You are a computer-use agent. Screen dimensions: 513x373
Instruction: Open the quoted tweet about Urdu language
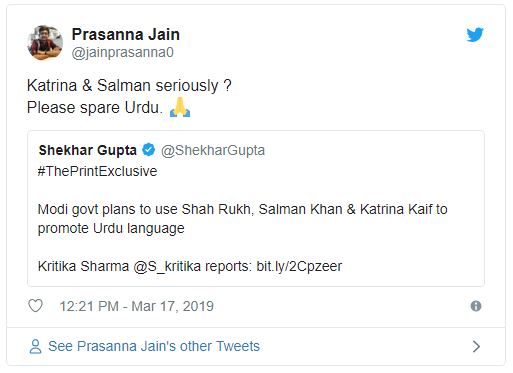[x=256, y=208]
